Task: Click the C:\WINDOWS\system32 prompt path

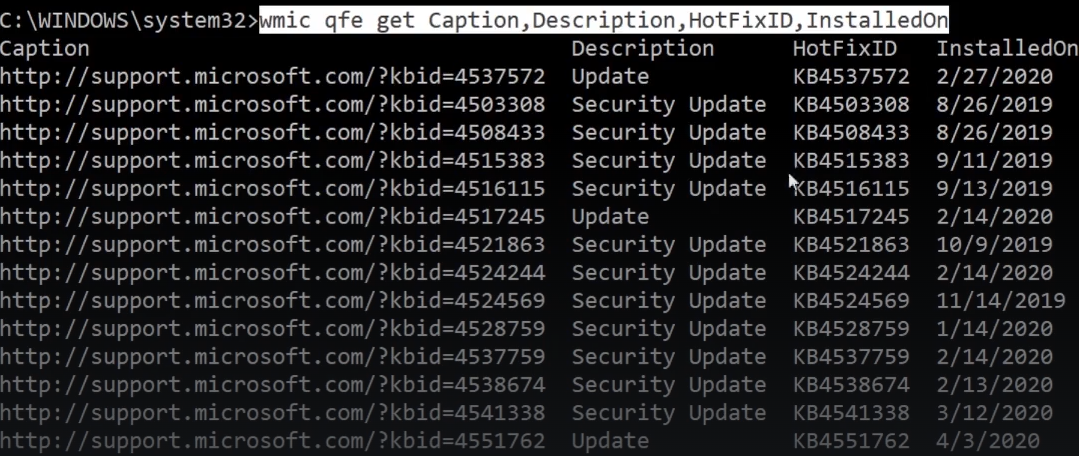Action: [125, 20]
